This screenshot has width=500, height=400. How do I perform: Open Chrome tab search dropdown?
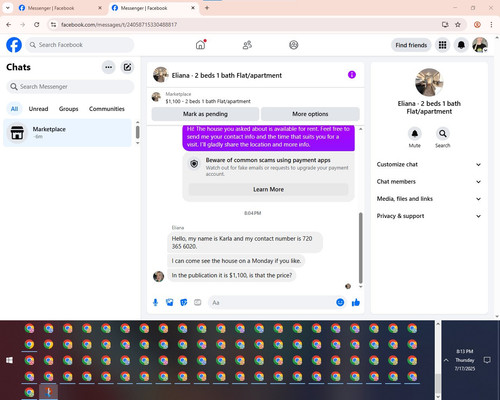coord(8,8)
